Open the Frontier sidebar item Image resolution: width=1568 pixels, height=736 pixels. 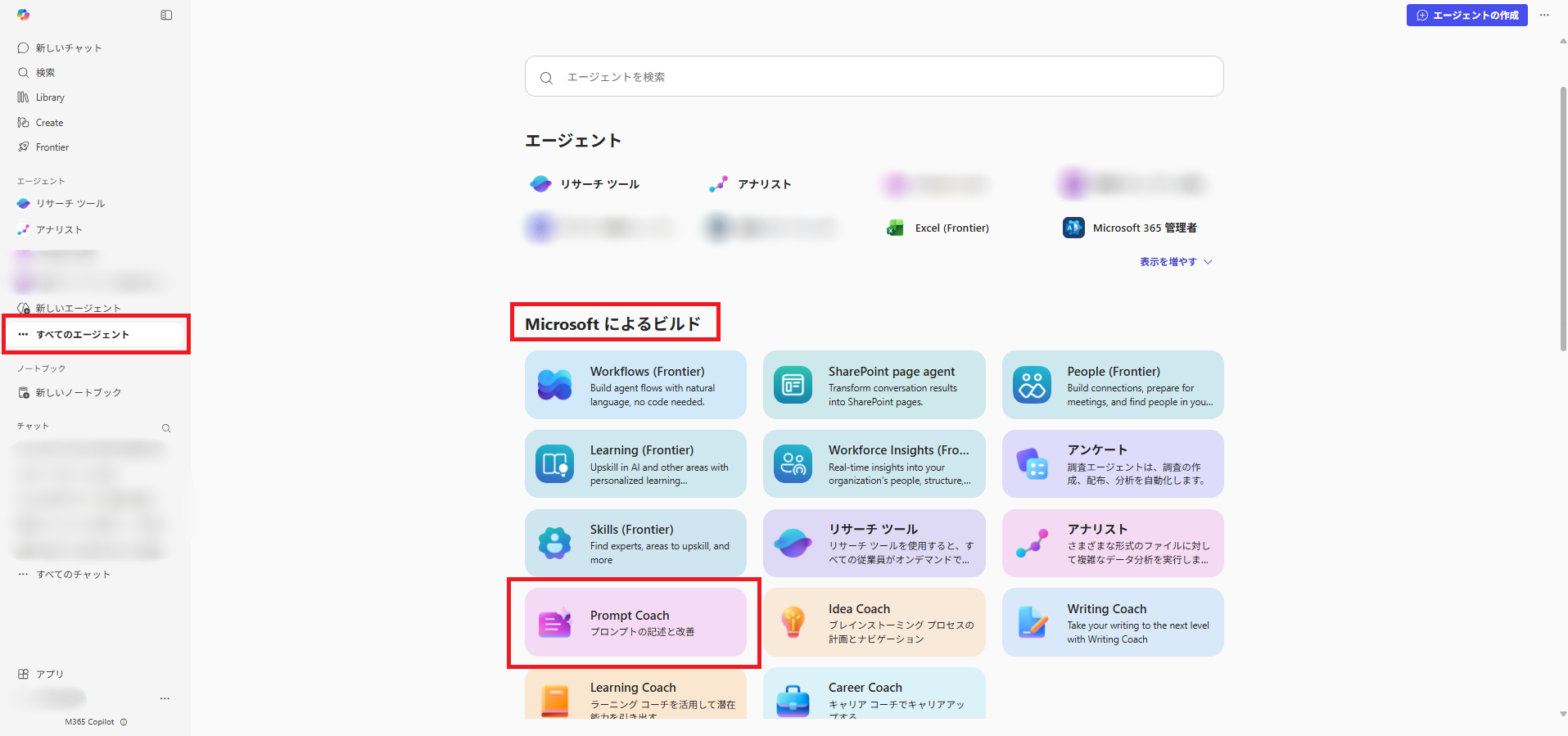[x=43, y=147]
